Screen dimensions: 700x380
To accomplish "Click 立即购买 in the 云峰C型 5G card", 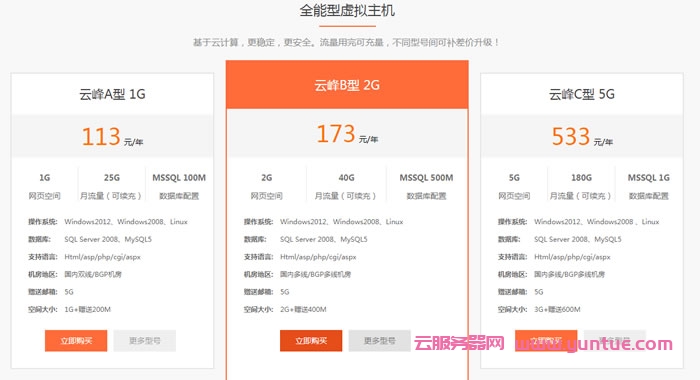I will (x=546, y=341).
